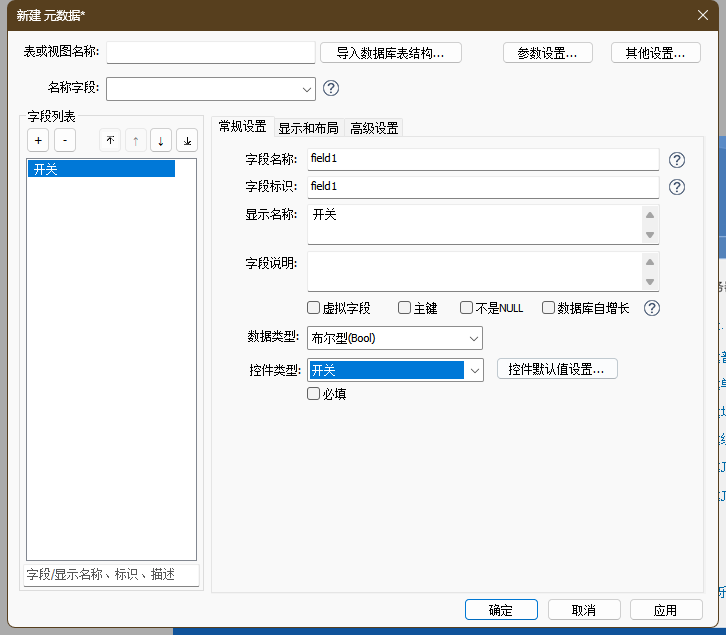Open help for 字段名称 field
The image size is (726, 635).
coord(677,160)
